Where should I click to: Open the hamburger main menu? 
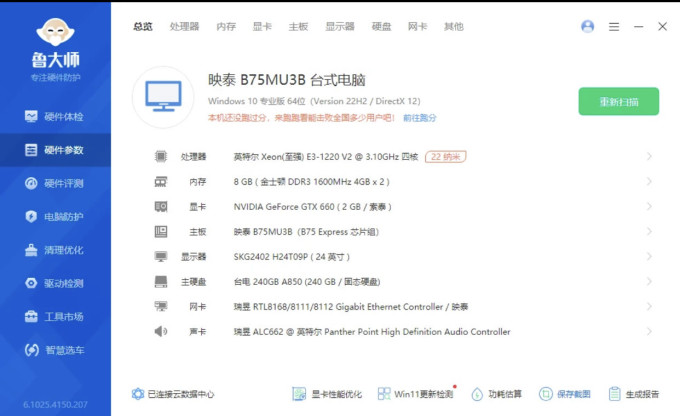click(614, 27)
